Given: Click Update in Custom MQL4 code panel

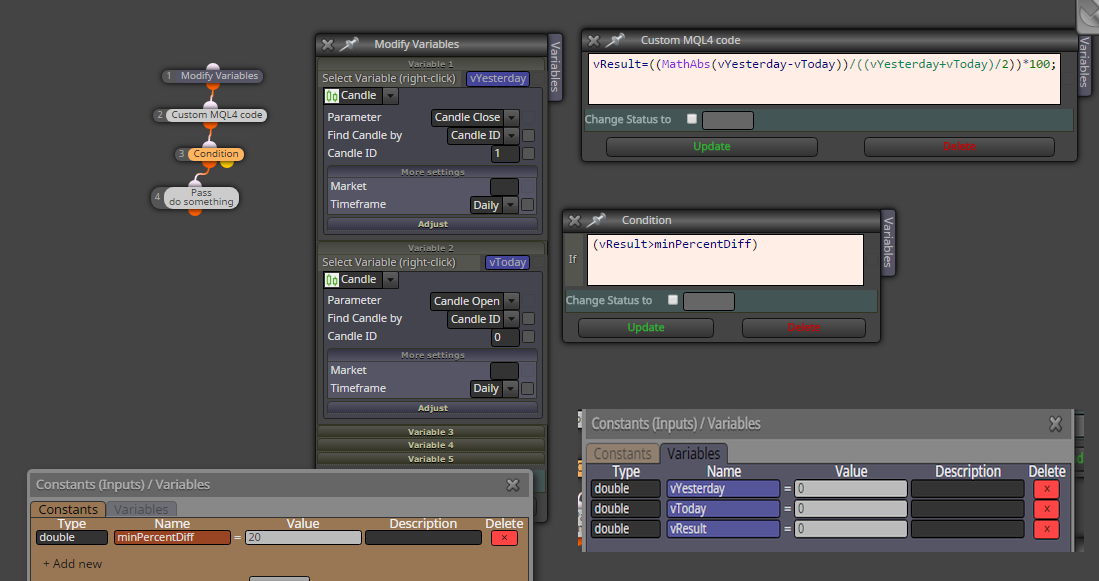Looking at the screenshot, I should 711,146.
